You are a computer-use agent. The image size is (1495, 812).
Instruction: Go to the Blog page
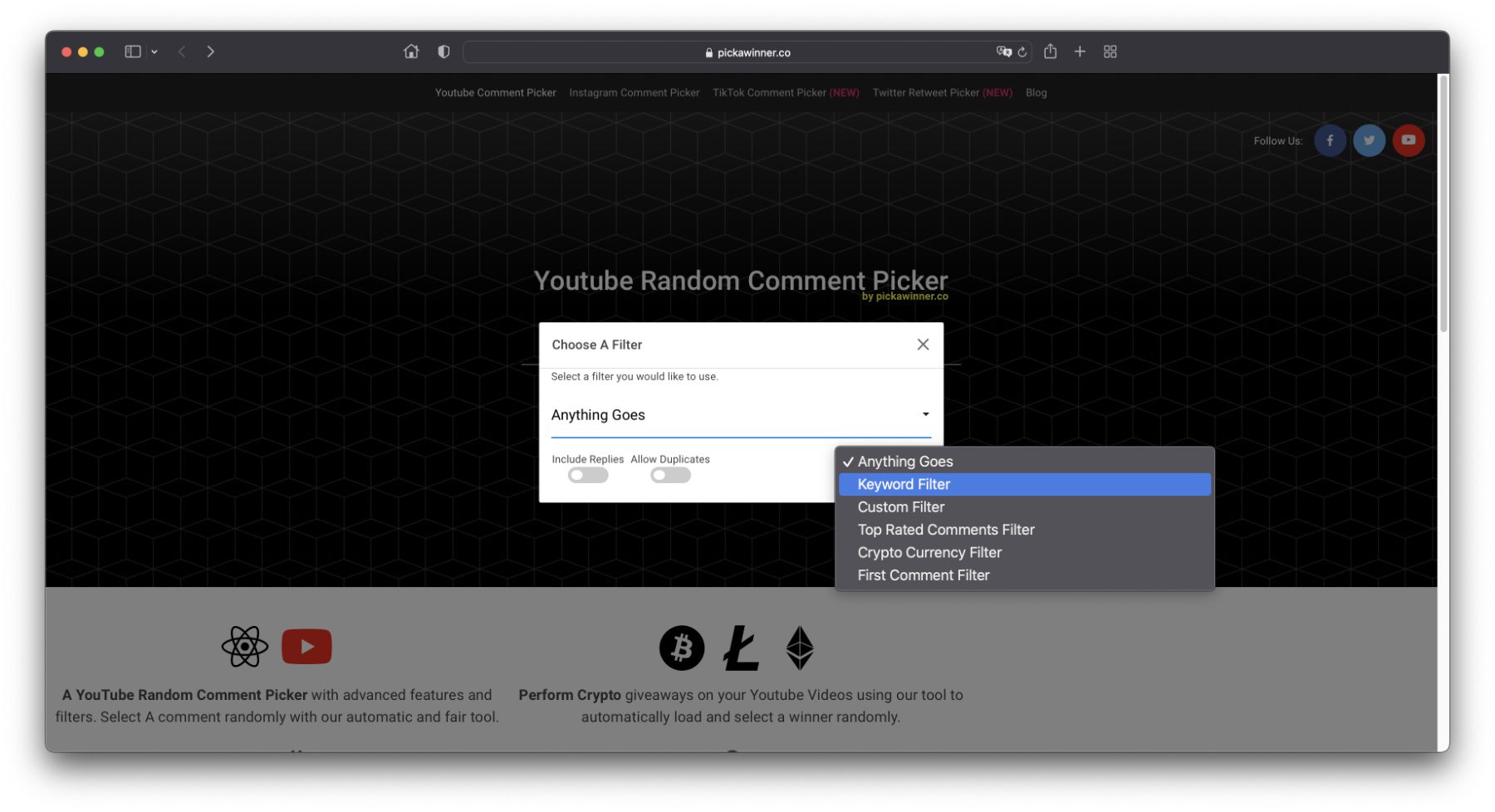click(x=1036, y=93)
